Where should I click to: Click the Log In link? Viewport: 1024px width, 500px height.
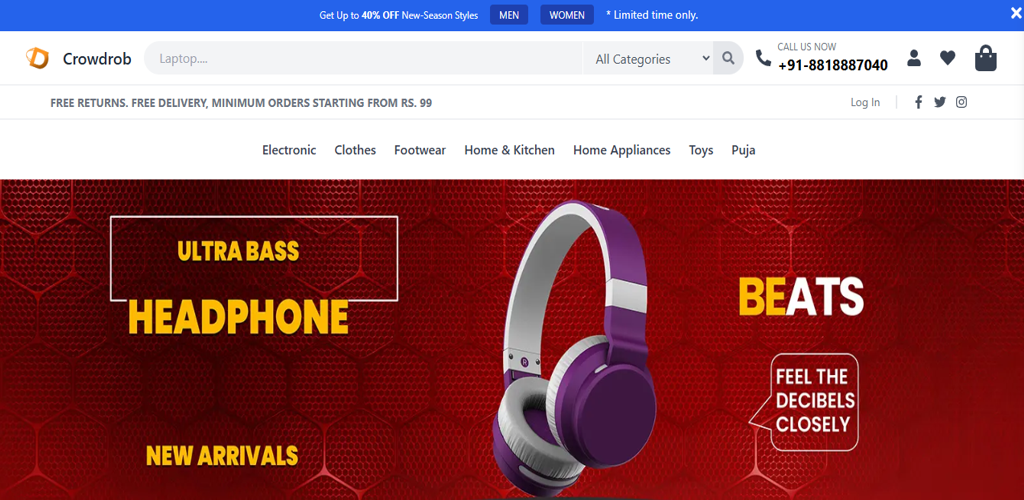[x=865, y=102]
